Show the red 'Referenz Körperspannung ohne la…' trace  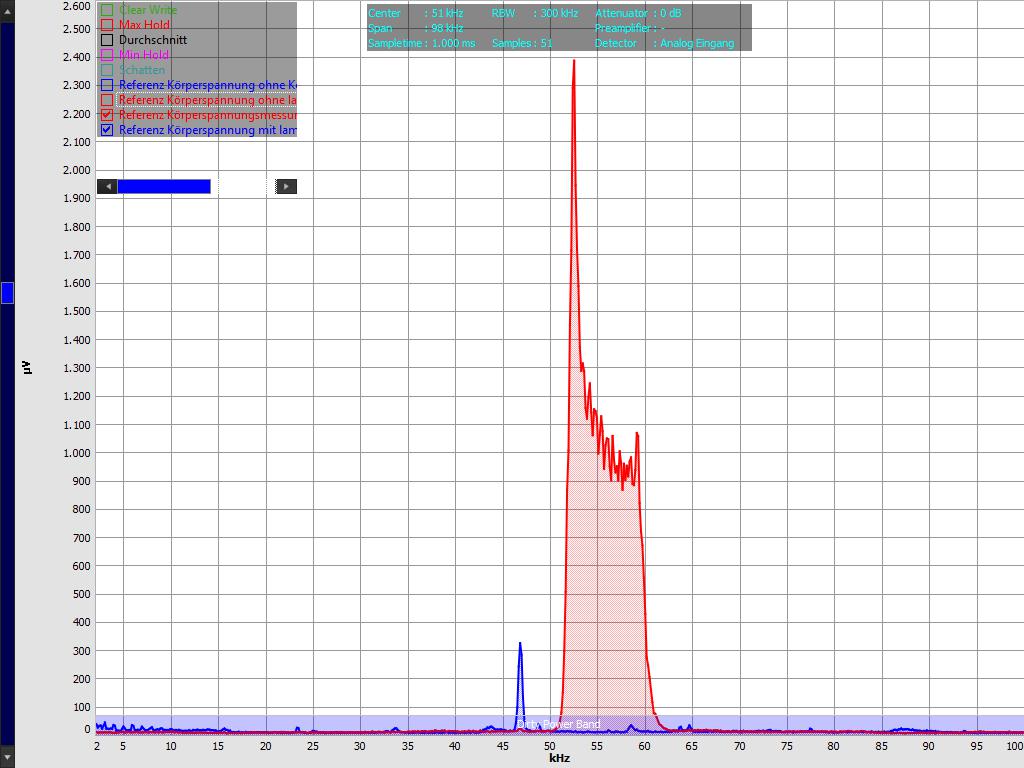[x=107, y=100]
